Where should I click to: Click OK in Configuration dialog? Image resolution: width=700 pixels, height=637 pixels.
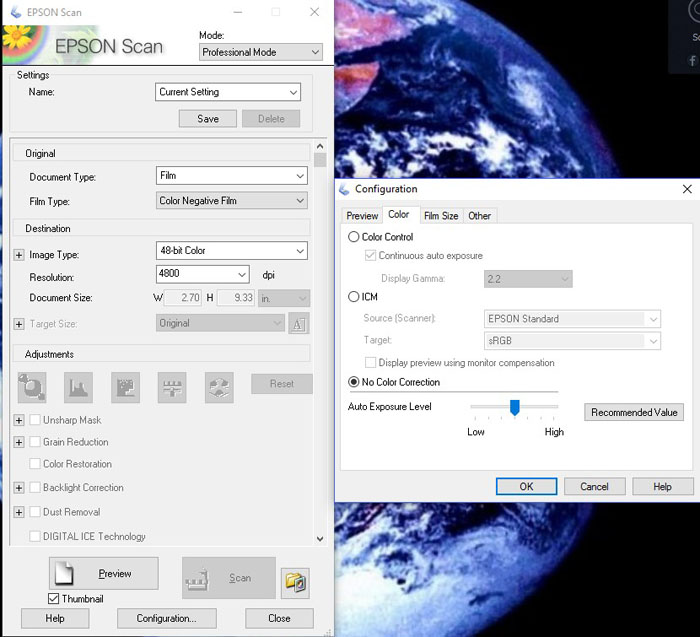point(526,486)
